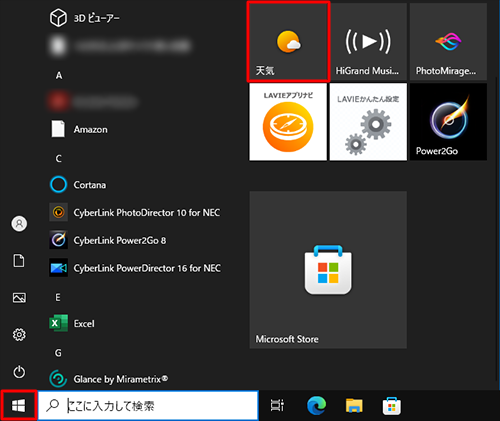Screen dimensions: 500x421
Task: Click the ここに入力して検索 search box
Action: tap(148, 406)
